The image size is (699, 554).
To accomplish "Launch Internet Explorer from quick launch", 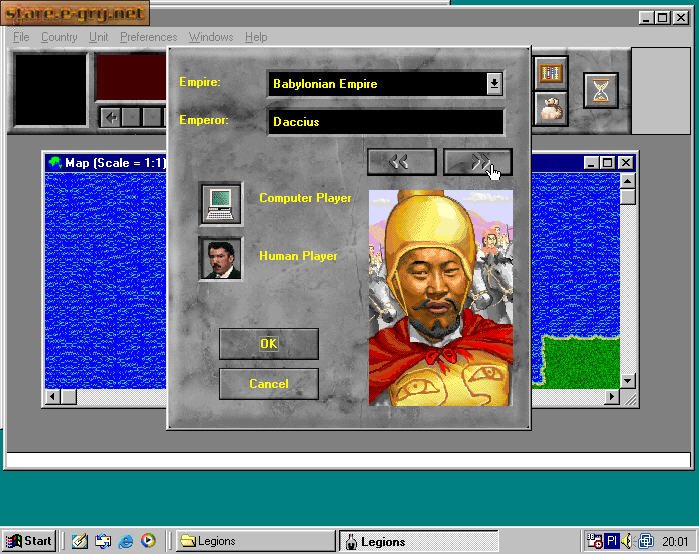I will point(126,541).
